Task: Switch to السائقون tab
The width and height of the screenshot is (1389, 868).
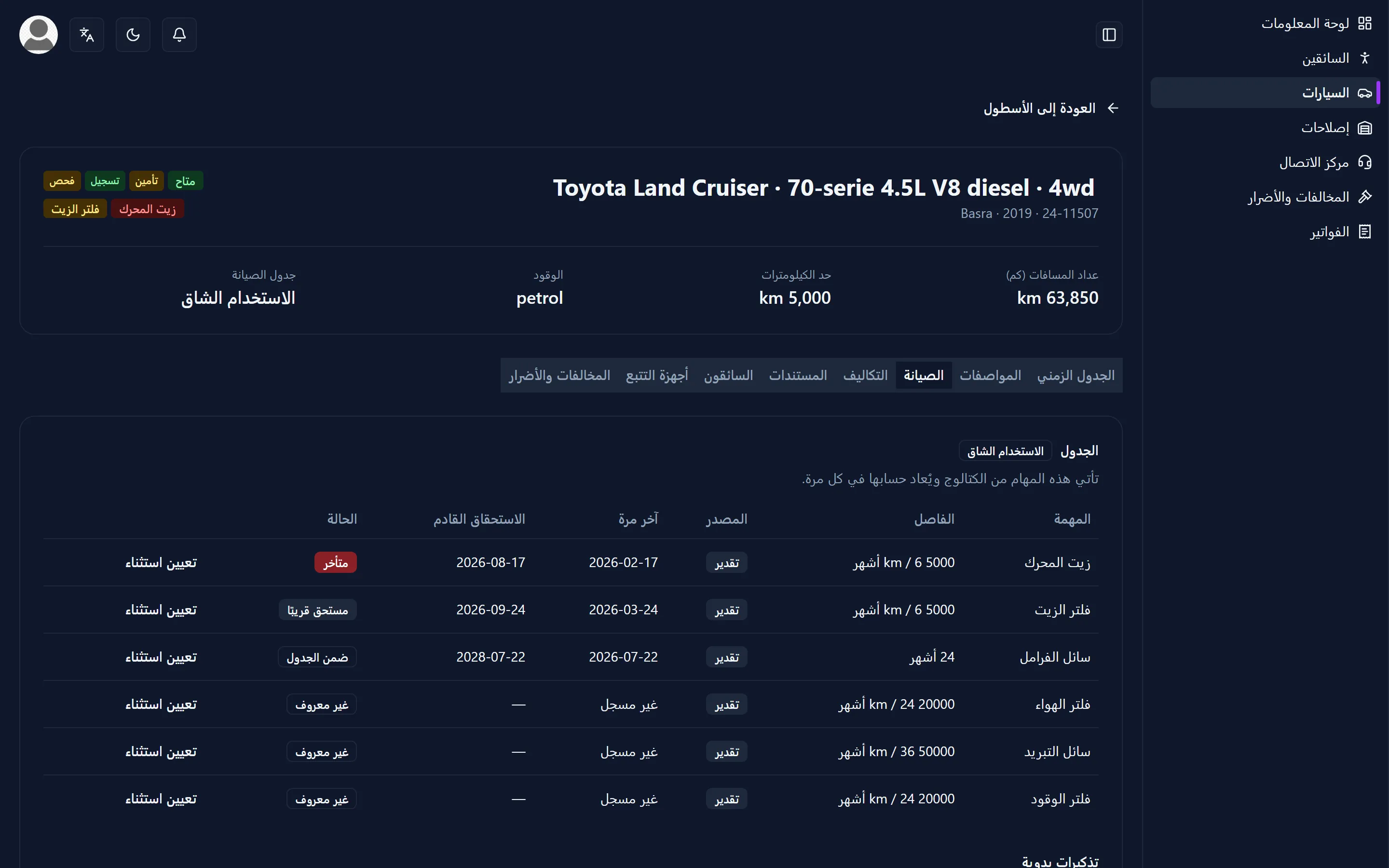Action: (x=728, y=376)
